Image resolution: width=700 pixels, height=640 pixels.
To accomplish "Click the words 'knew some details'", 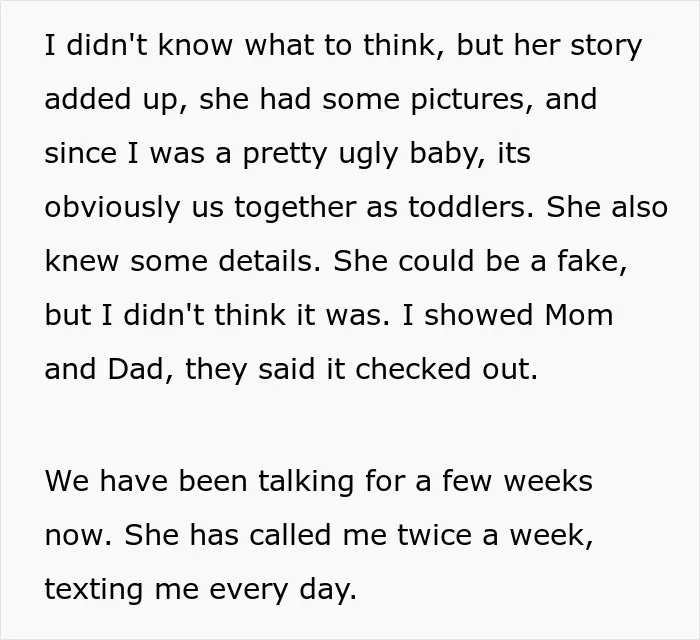I will (x=179, y=261).
